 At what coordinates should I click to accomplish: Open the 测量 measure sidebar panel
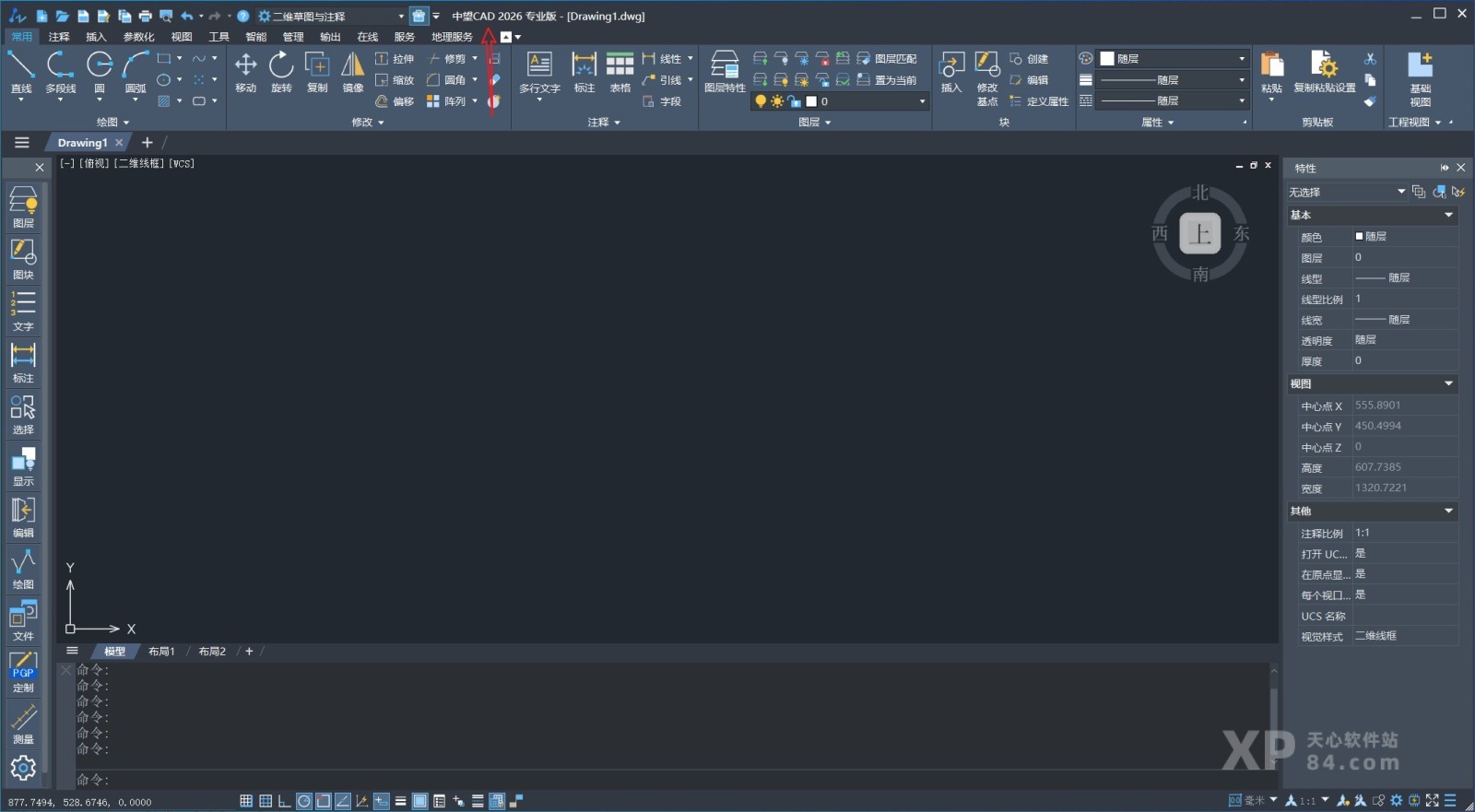pos(23,724)
